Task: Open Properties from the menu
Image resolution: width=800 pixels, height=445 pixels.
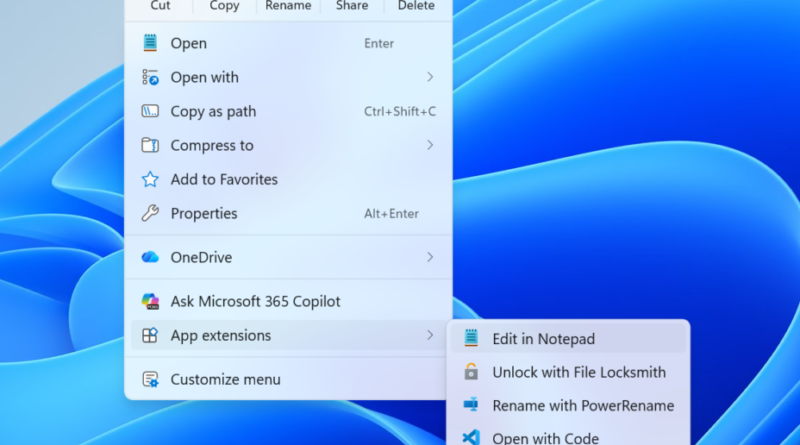Action: pos(288,213)
